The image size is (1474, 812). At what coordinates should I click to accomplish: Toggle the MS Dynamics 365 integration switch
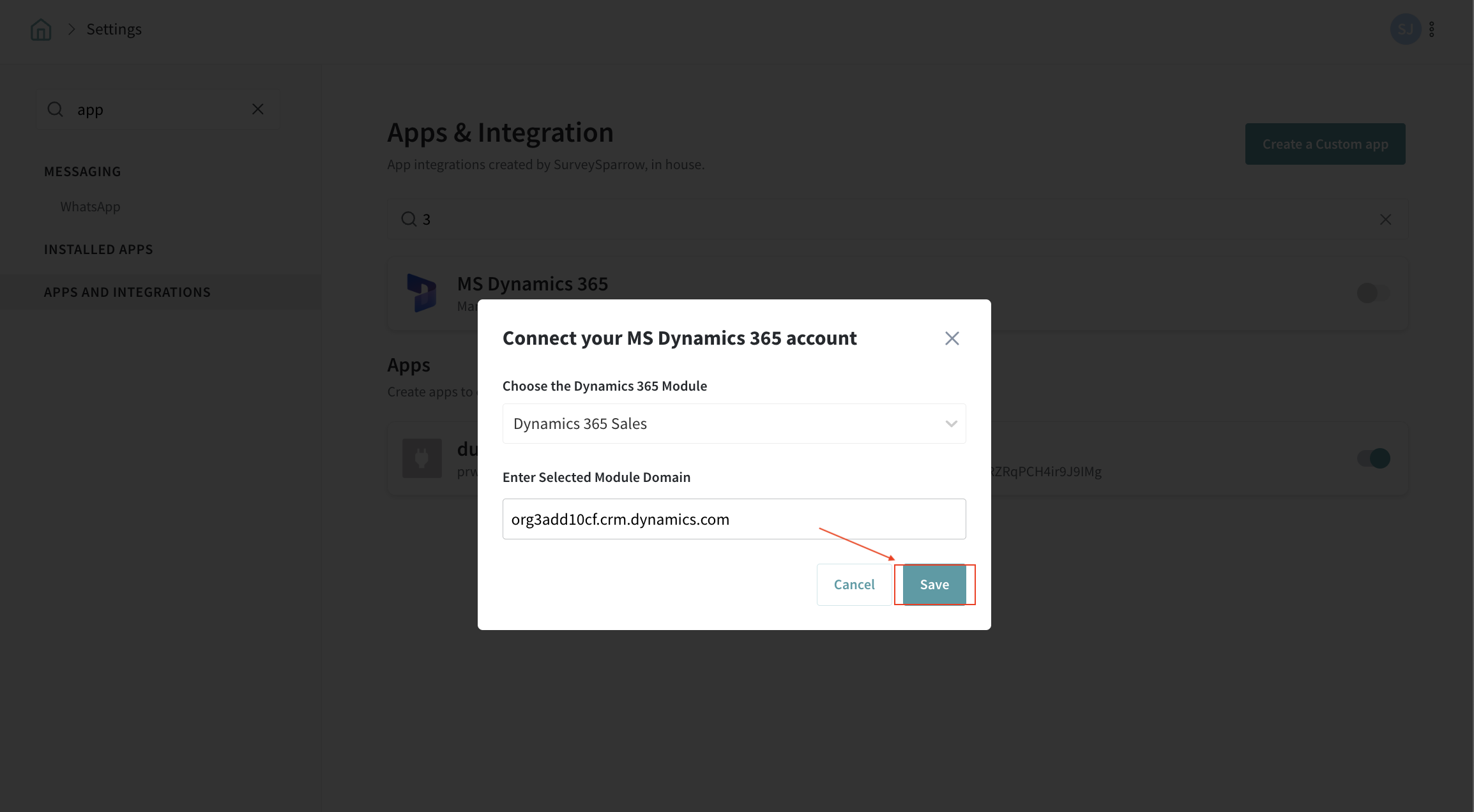pos(1372,293)
